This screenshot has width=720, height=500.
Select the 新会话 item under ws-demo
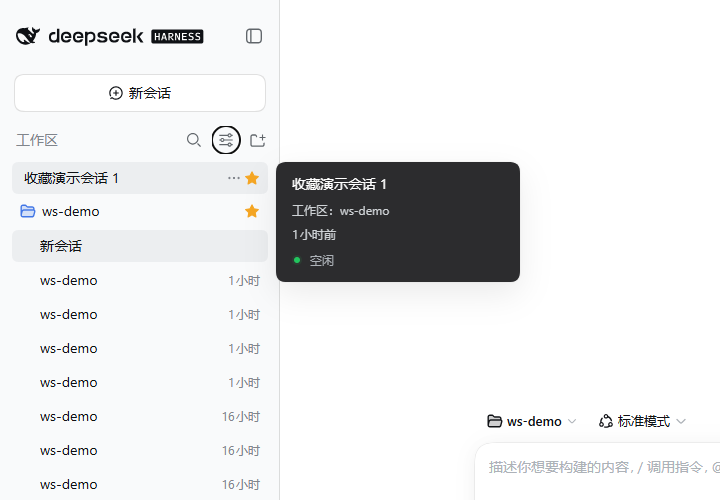point(140,246)
